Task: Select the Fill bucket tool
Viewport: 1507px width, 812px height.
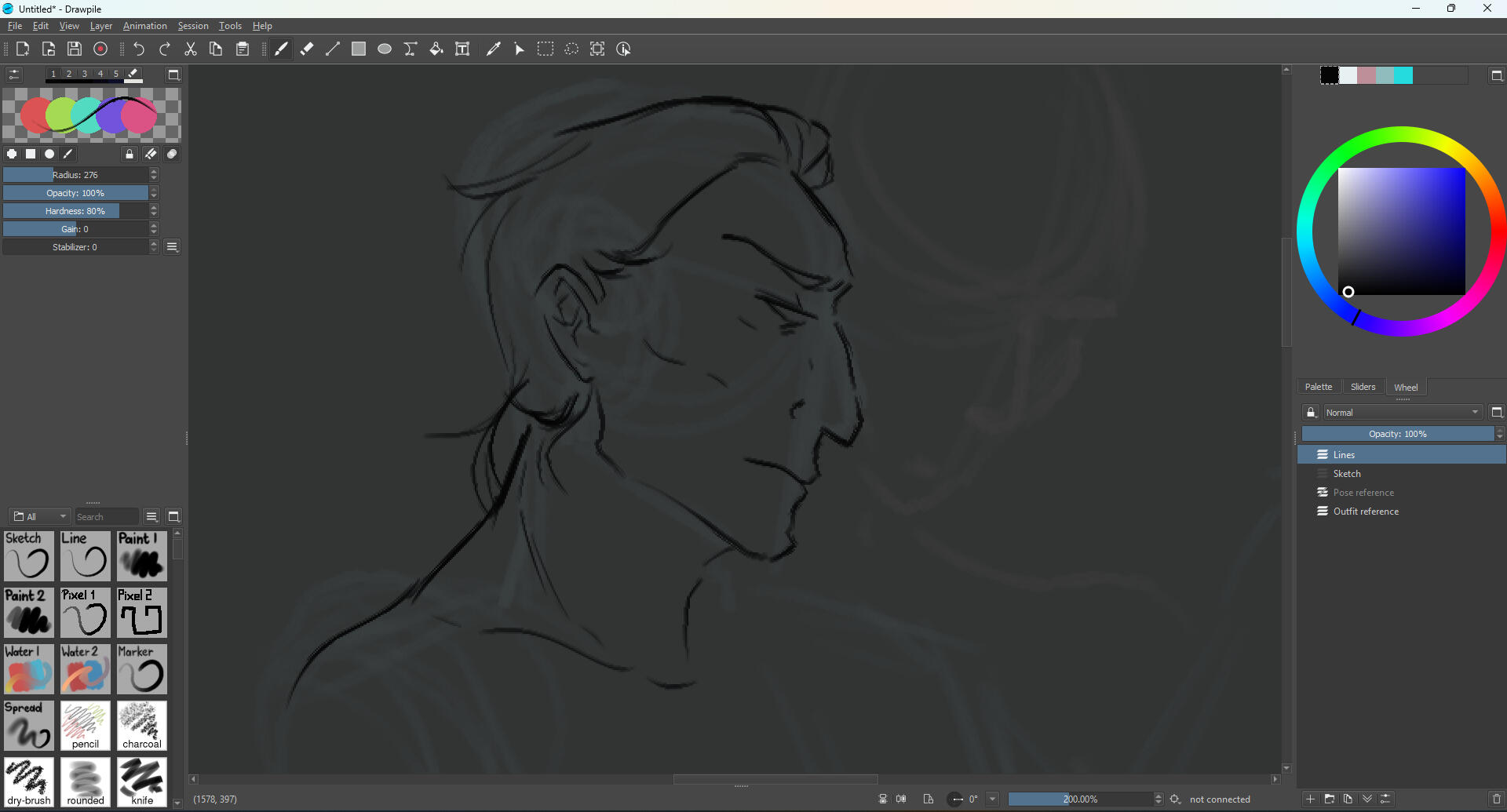Action: pos(436,49)
